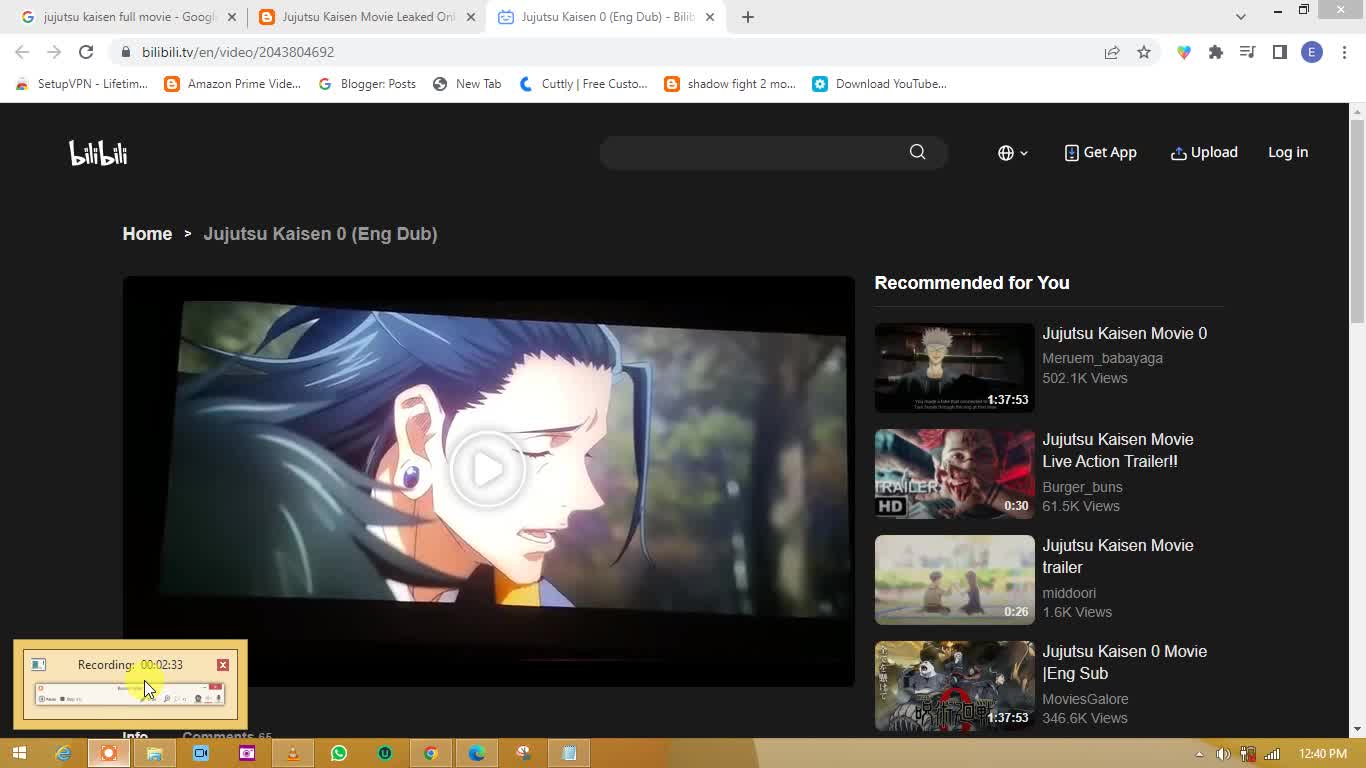The height and width of the screenshot is (768, 1366).
Task: Open the Chrome three-dot menu
Action: point(1344,52)
